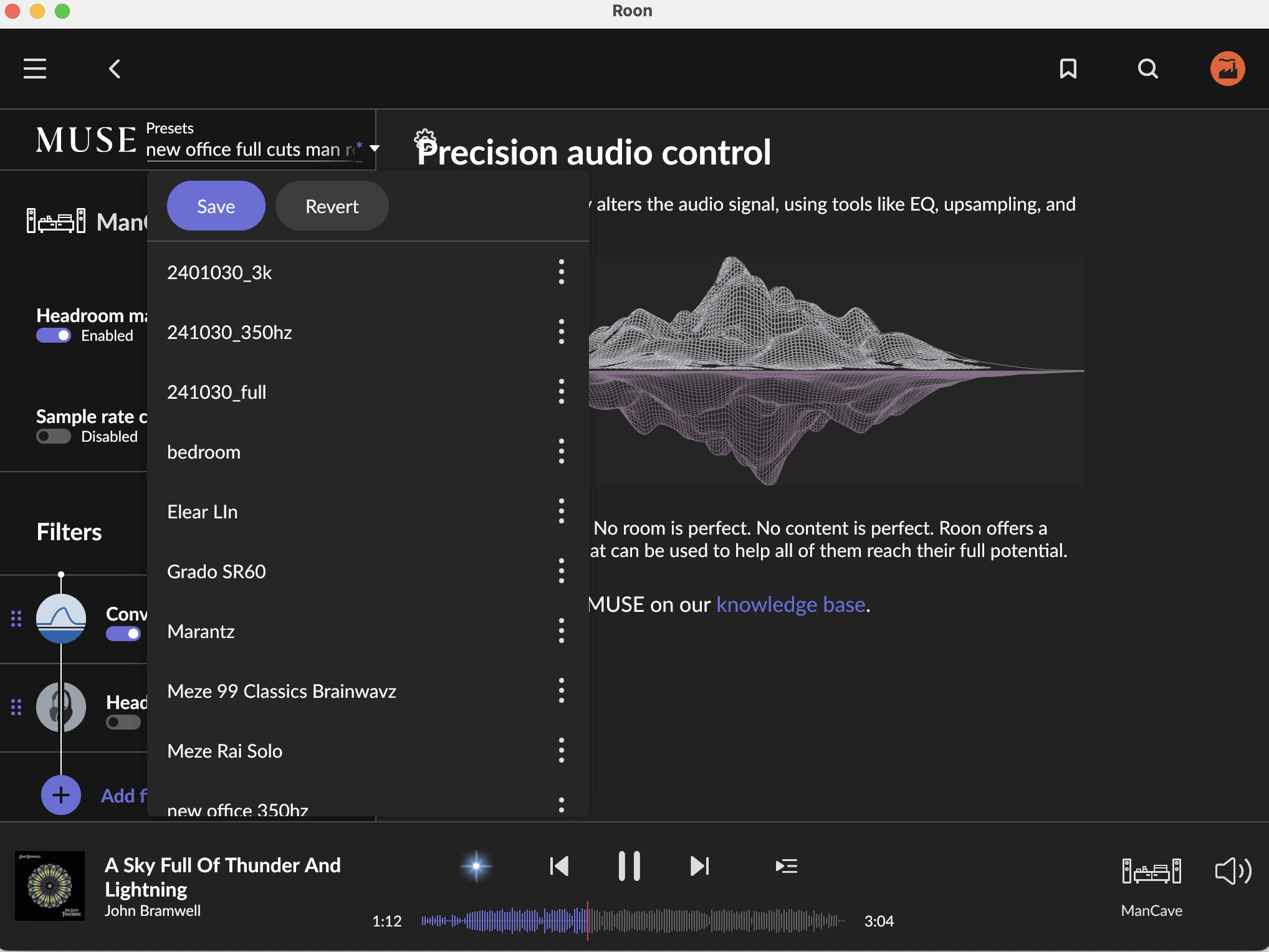Expand the Presets dropdown arrow
The width and height of the screenshot is (1269, 952).
pyautogui.click(x=375, y=149)
